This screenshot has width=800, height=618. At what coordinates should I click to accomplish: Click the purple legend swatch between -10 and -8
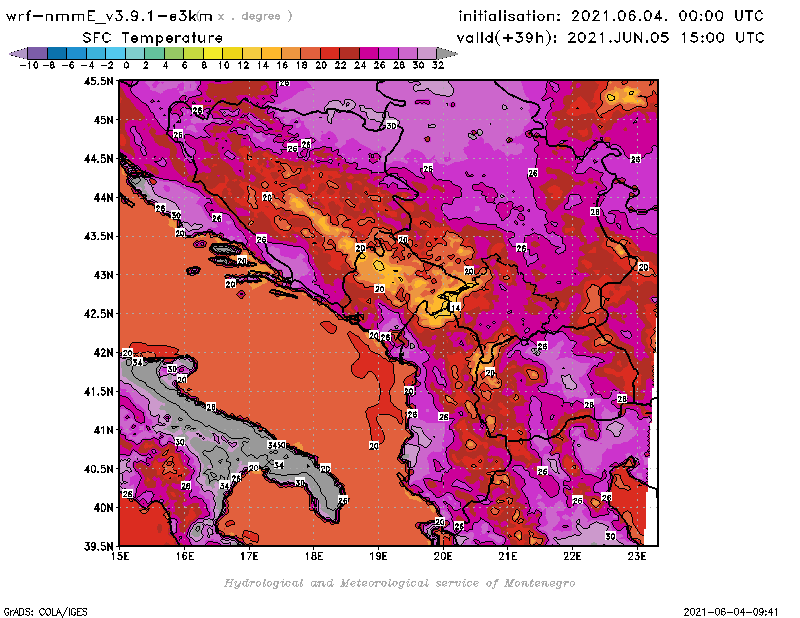[x=37, y=53]
